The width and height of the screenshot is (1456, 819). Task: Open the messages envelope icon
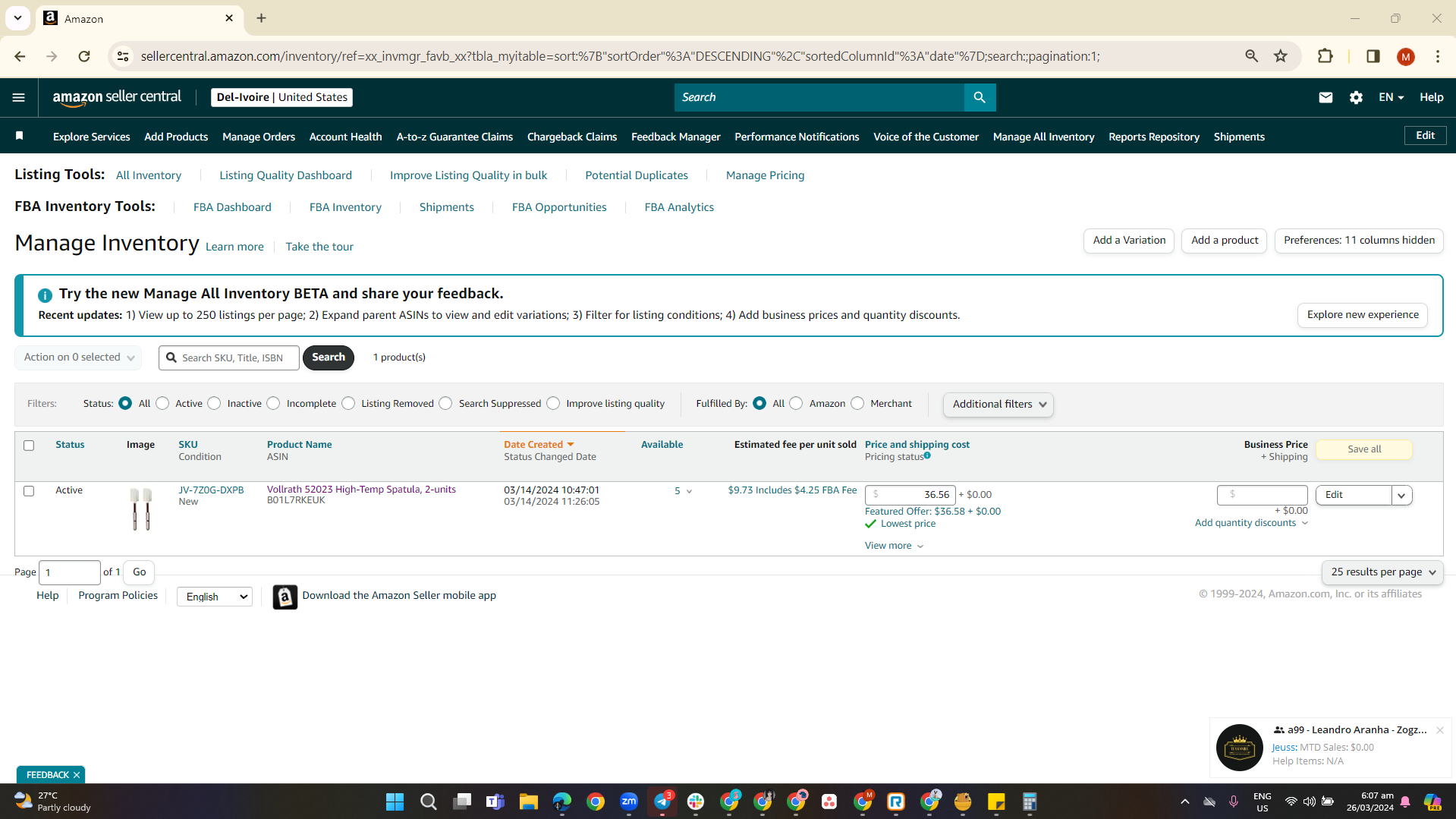(1325, 97)
